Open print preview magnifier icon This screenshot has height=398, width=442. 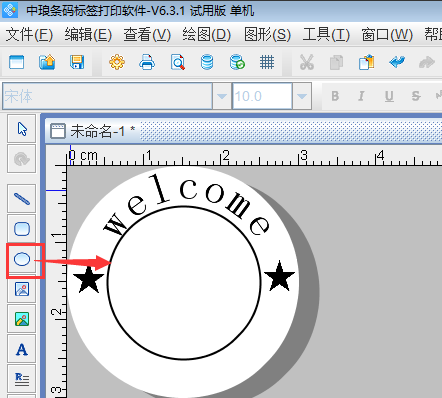178,62
